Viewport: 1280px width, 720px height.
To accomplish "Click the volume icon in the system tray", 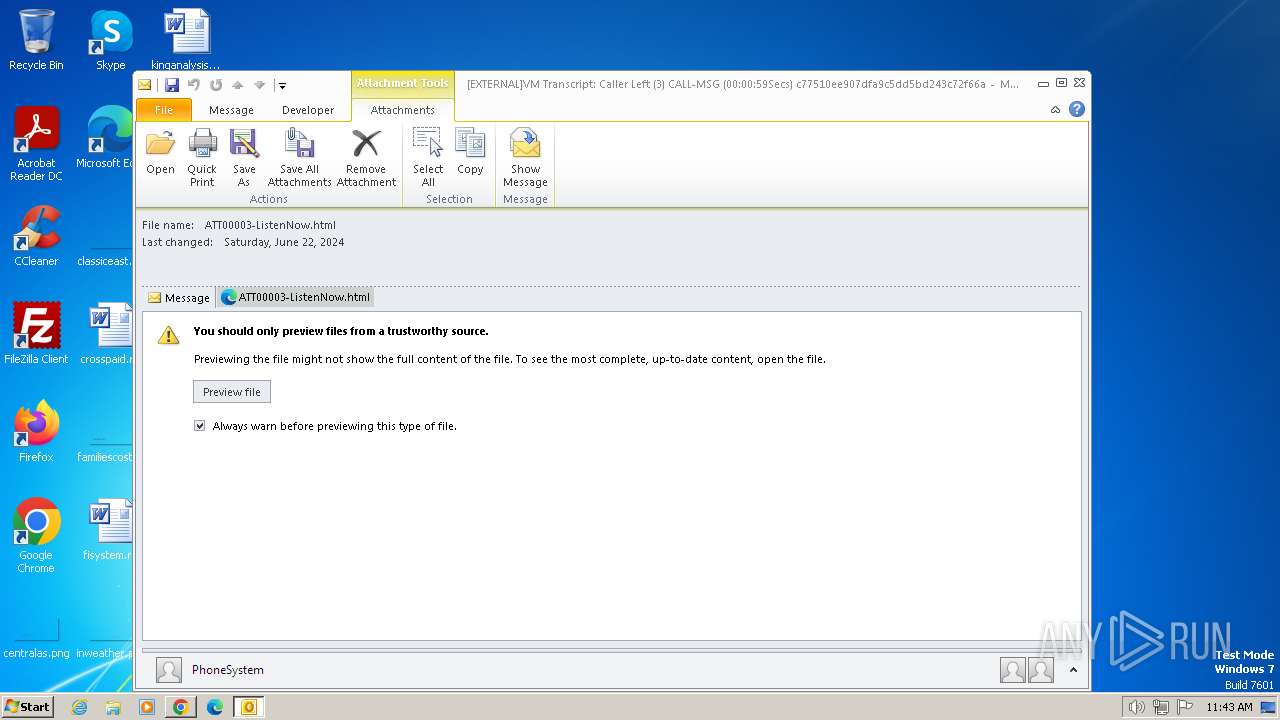I will [x=1136, y=707].
